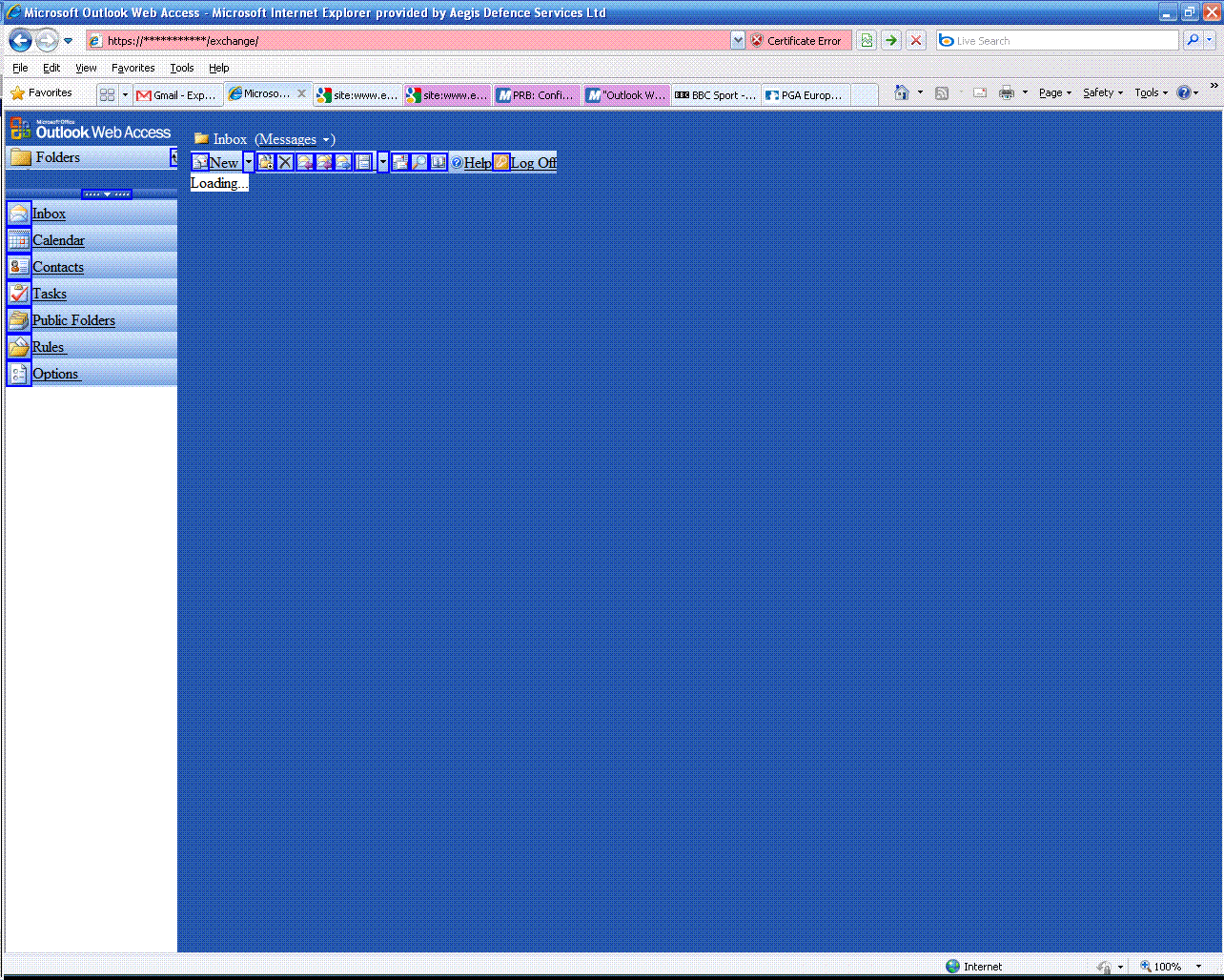Image resolution: width=1224 pixels, height=980 pixels.
Task: Click the Favorites star button
Action: pyautogui.click(x=42, y=92)
